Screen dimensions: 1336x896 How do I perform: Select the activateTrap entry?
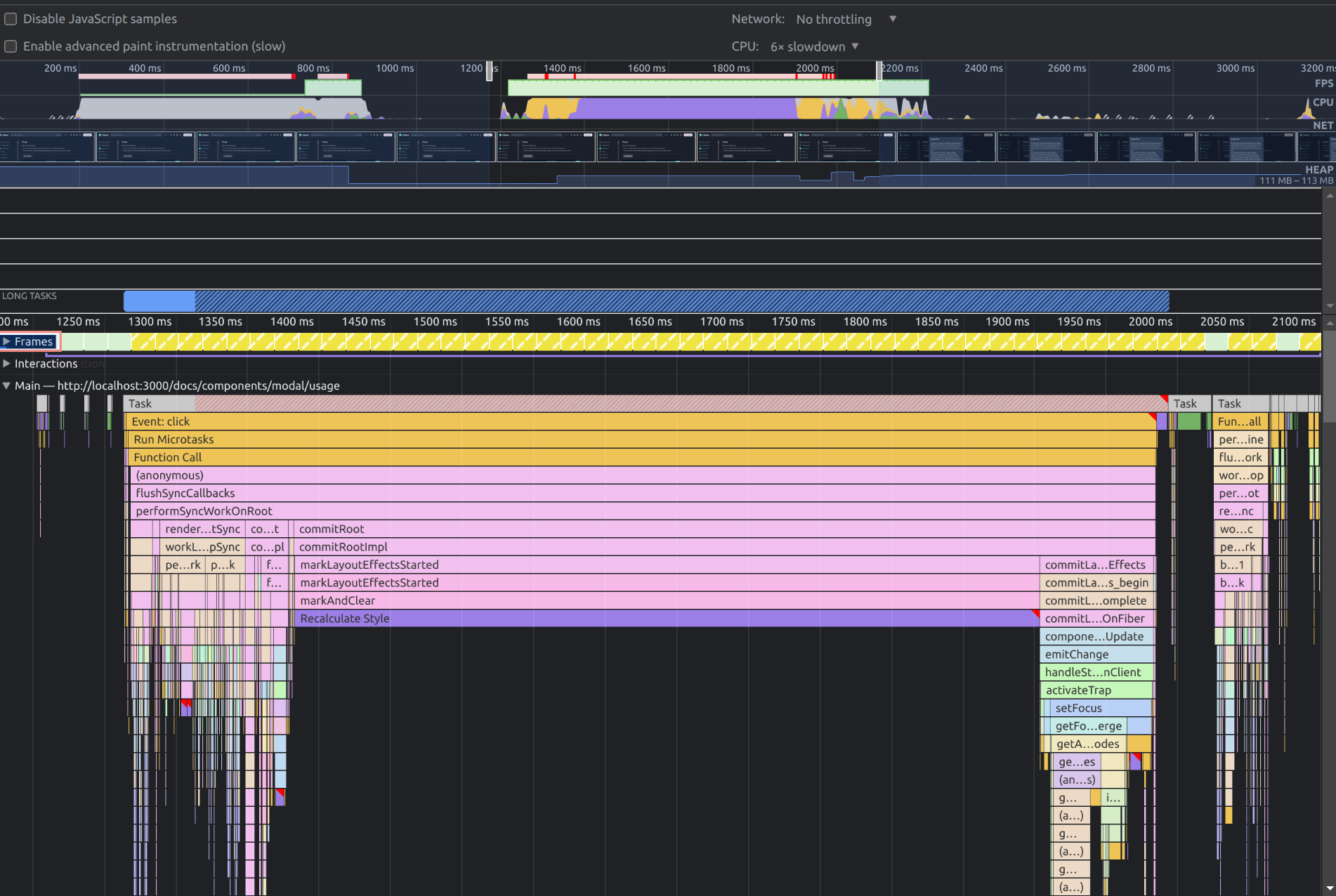click(x=1097, y=690)
